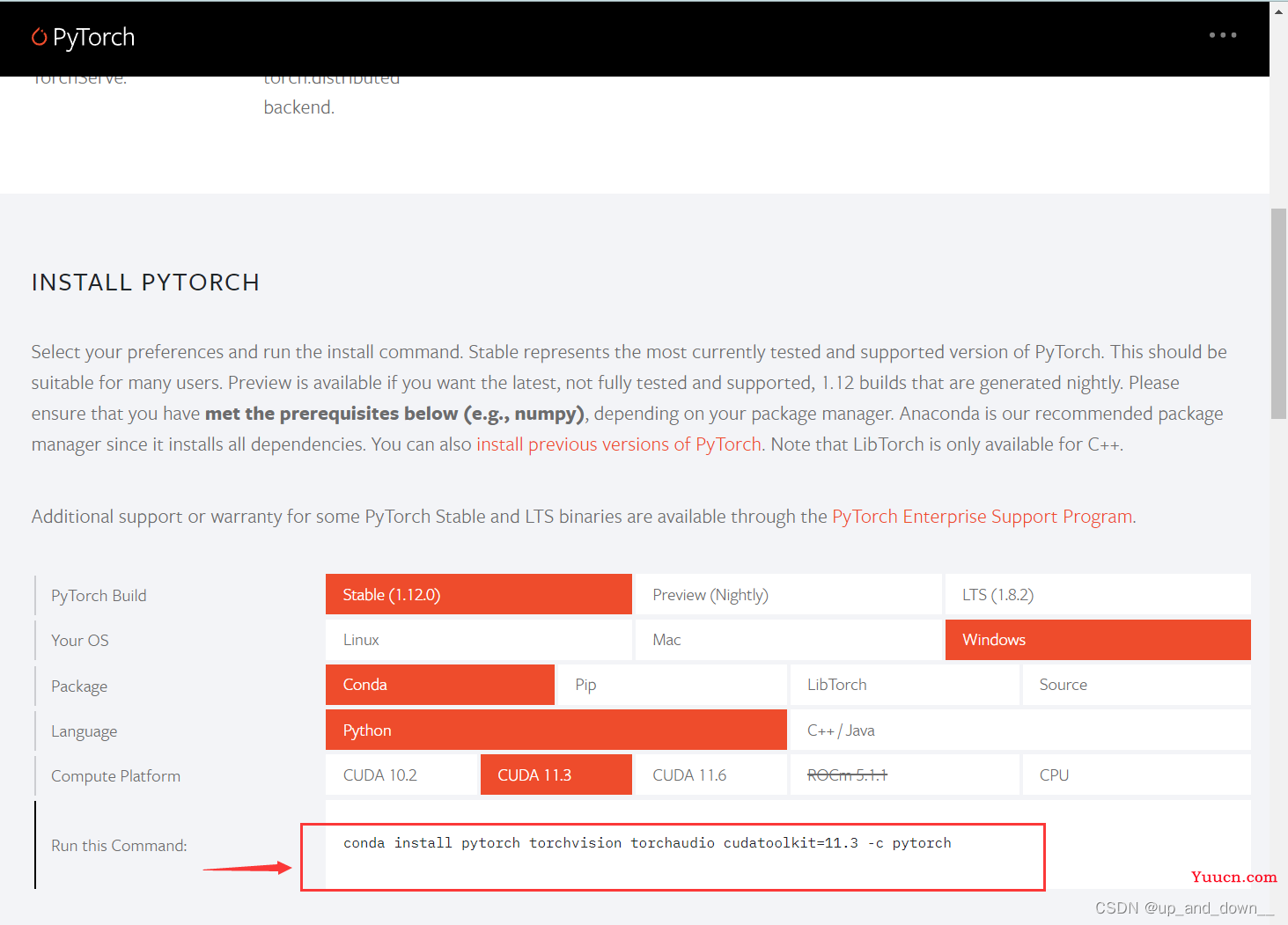Click the Your OS row label

coord(80,641)
